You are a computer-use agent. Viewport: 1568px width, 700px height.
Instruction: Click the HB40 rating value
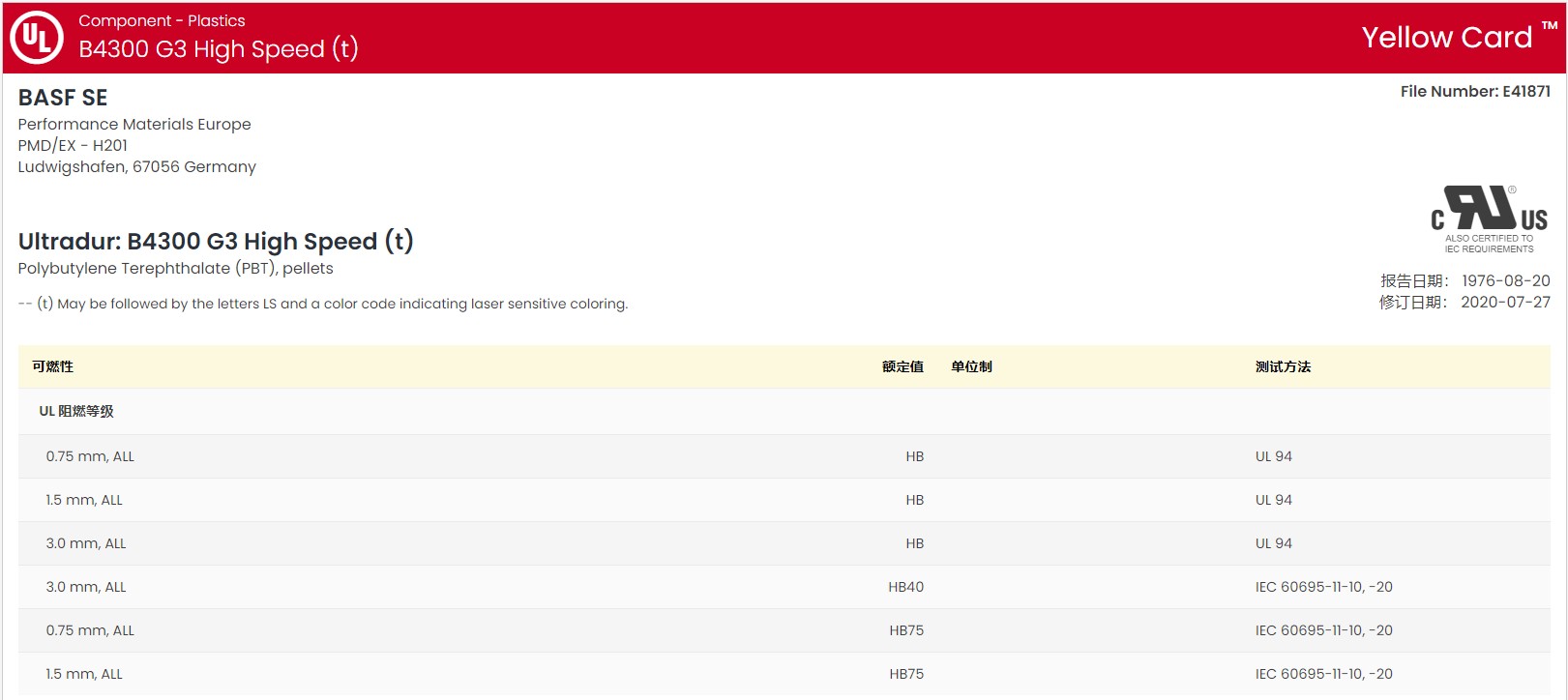(x=905, y=588)
